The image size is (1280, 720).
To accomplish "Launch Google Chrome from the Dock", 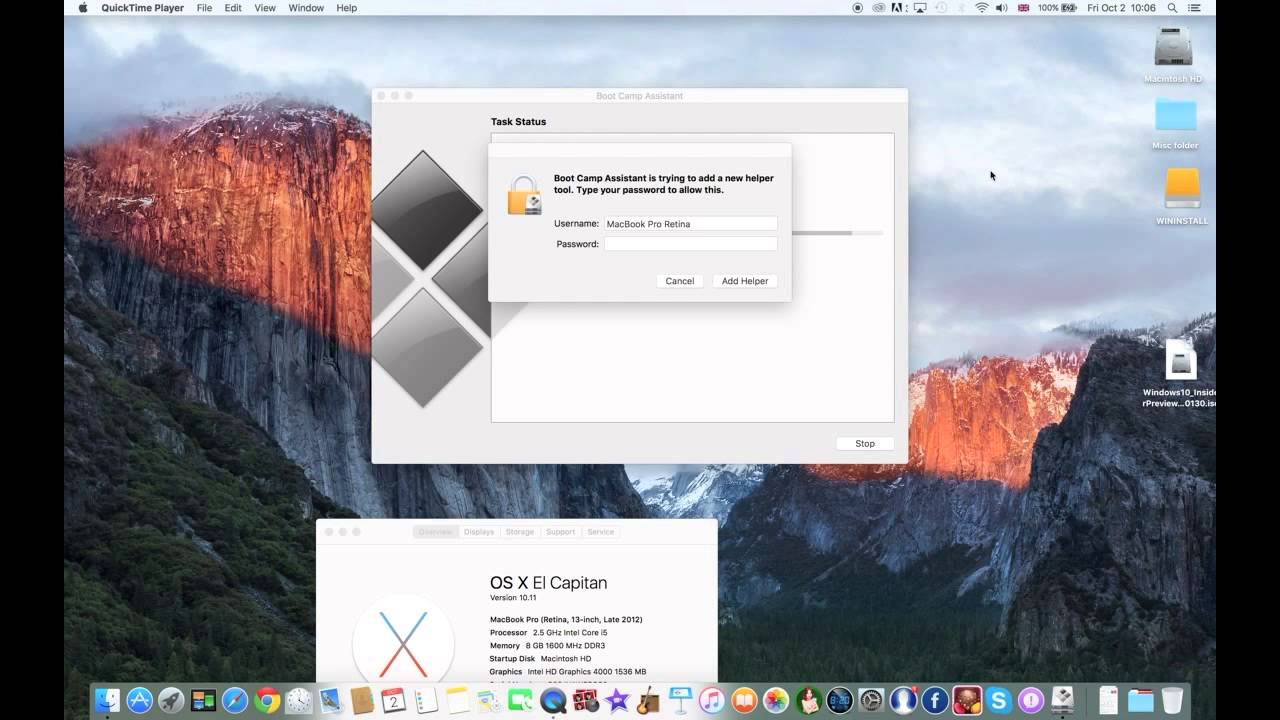I will point(267,700).
